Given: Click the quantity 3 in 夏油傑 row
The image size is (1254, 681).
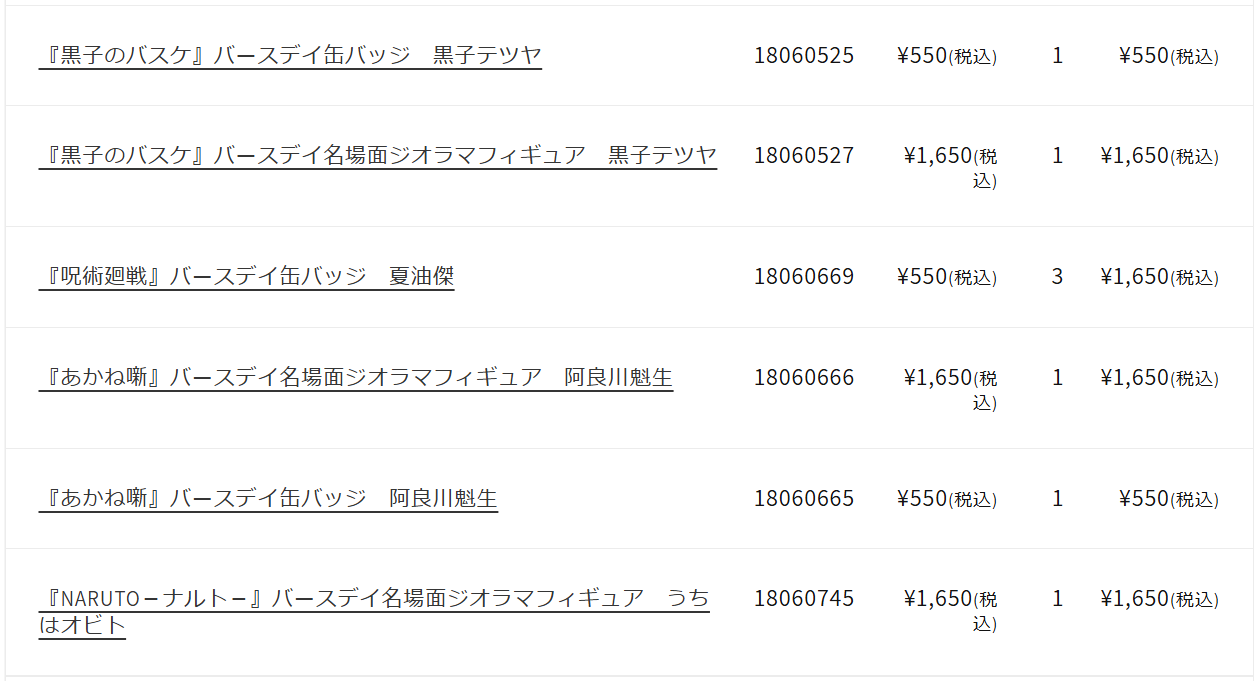Looking at the screenshot, I should point(1057,276).
